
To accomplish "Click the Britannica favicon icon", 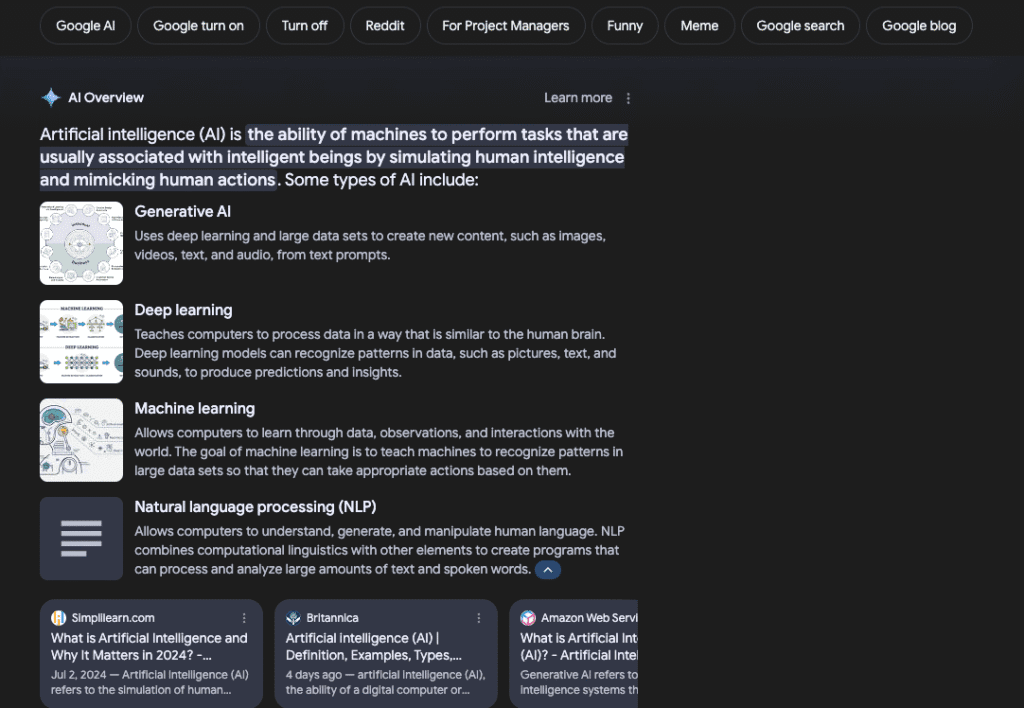I will click(294, 618).
